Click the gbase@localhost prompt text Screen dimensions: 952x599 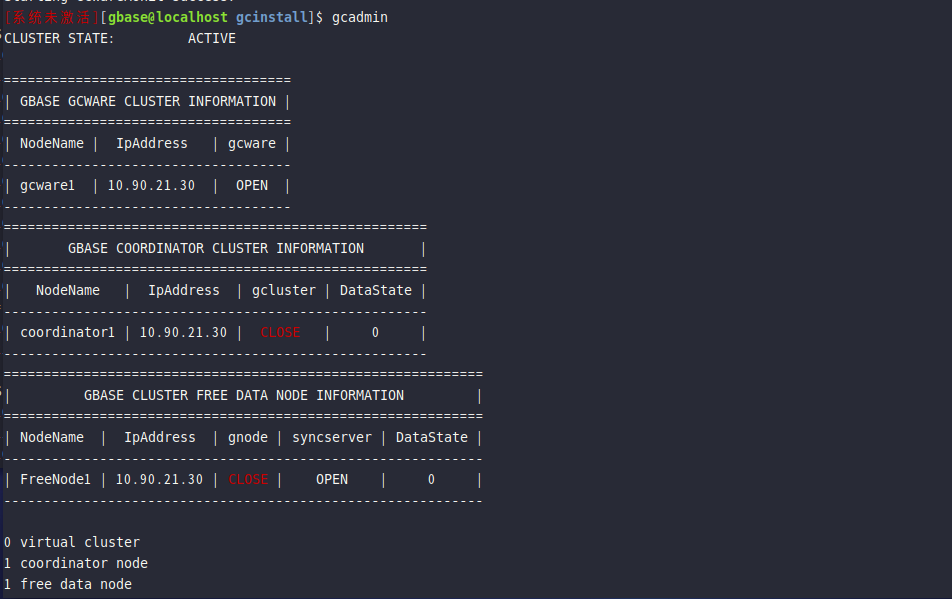168,17
